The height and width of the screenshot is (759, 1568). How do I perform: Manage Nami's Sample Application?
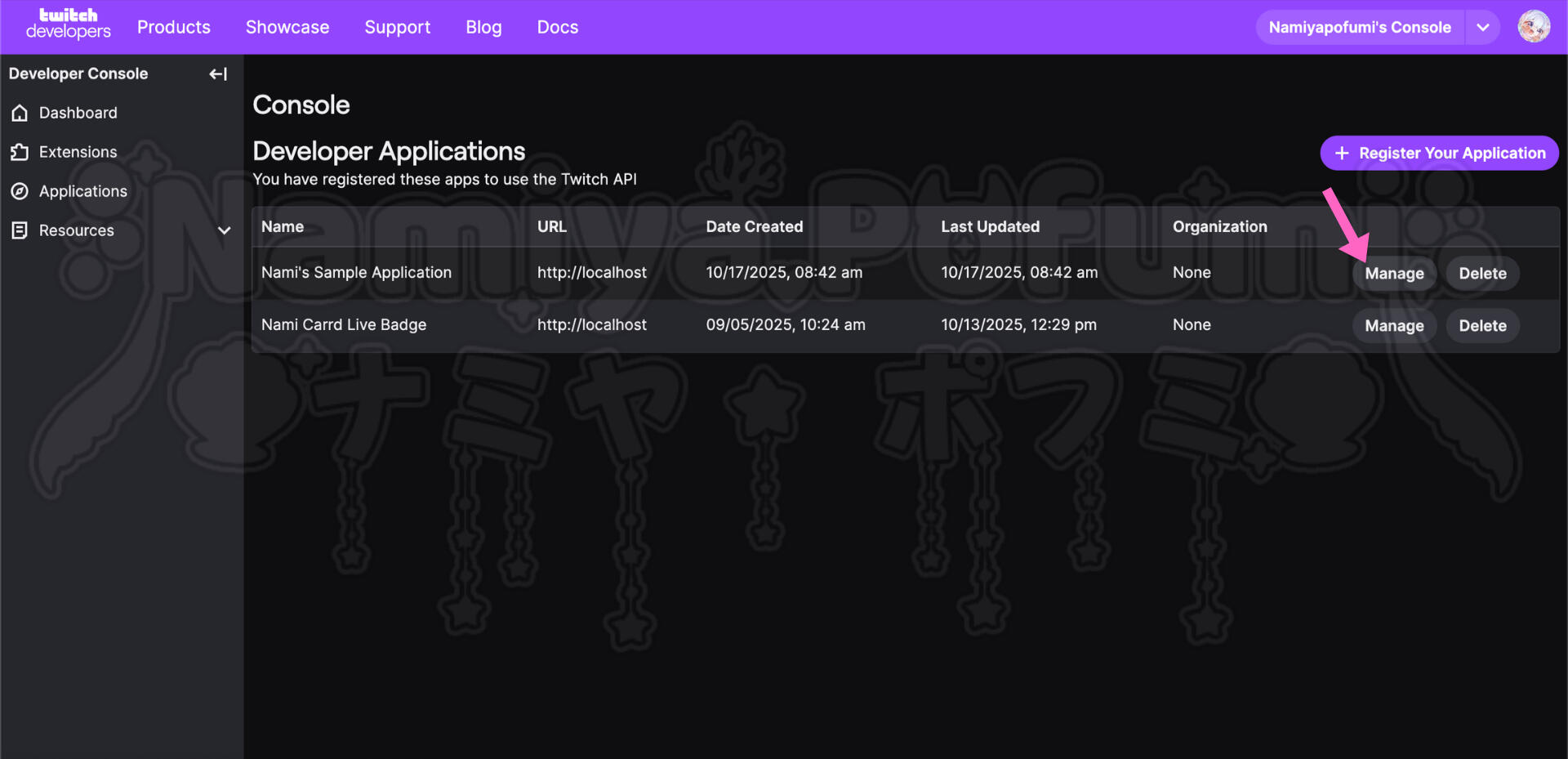(x=1394, y=274)
